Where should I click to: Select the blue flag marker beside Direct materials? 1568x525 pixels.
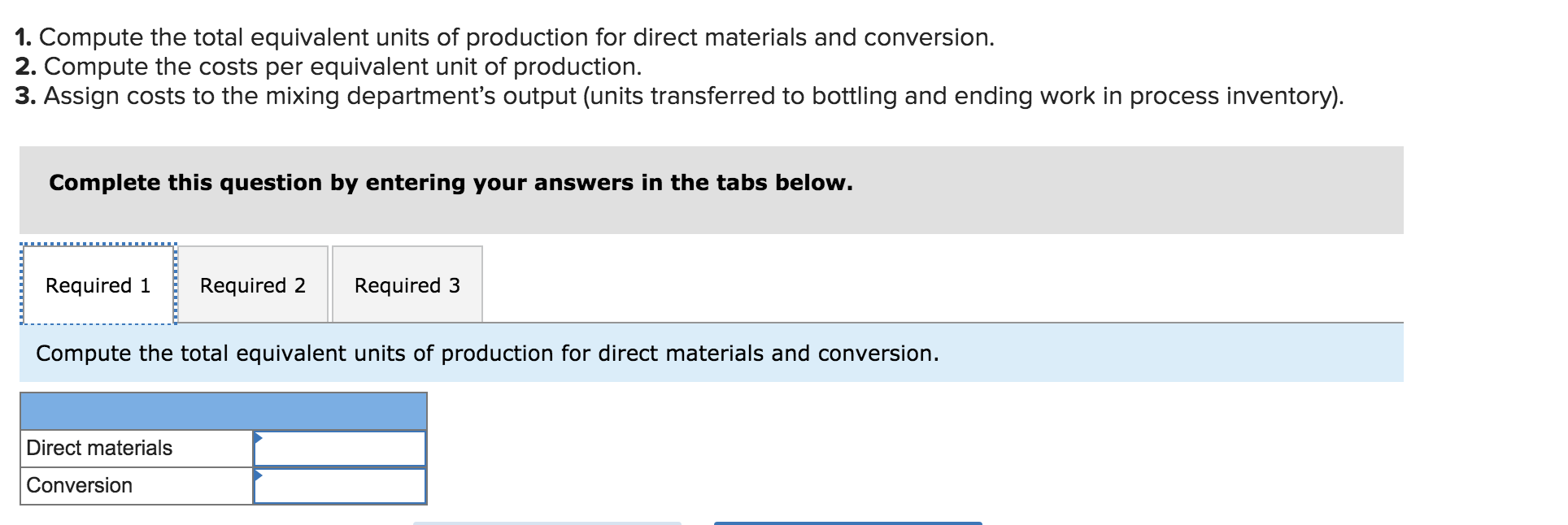point(259,439)
